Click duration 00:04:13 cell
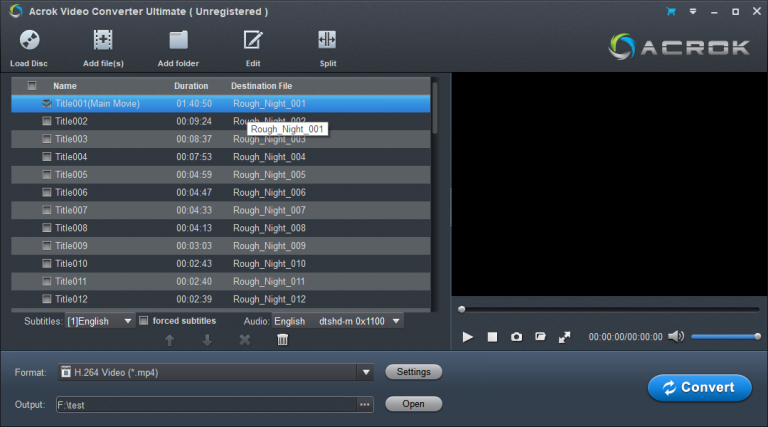Image resolution: width=768 pixels, height=427 pixels. (194, 228)
